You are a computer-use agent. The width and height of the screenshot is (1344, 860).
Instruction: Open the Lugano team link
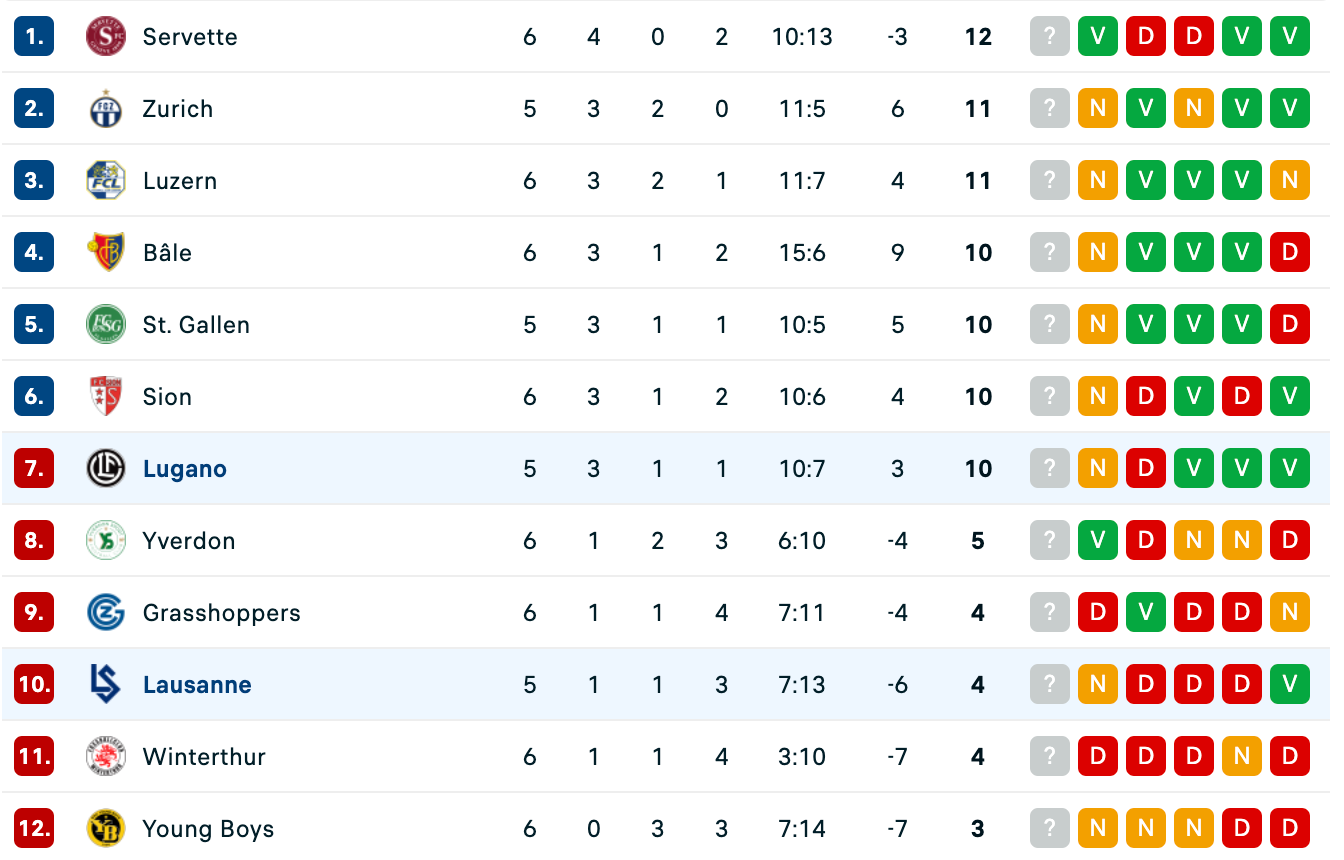pos(185,469)
